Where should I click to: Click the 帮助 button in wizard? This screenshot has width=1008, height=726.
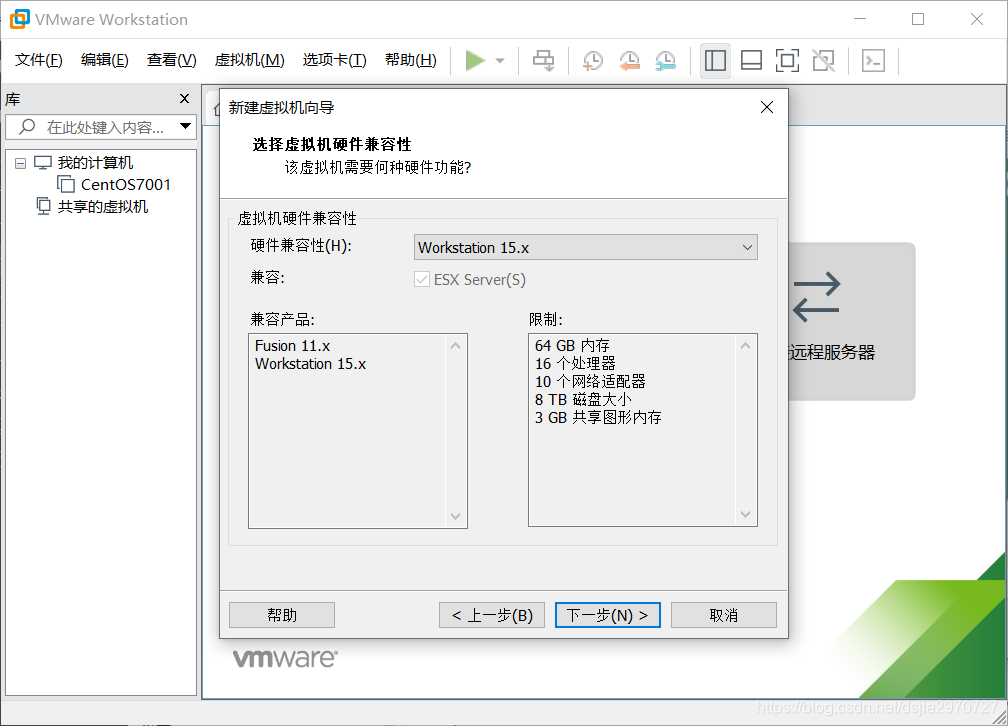point(282,615)
